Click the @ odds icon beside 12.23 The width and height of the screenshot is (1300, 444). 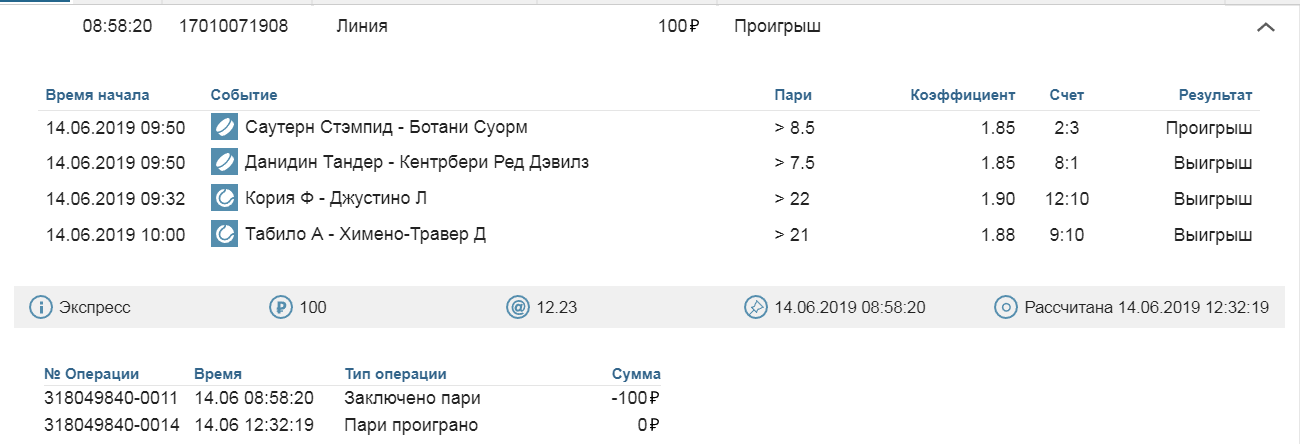517,307
